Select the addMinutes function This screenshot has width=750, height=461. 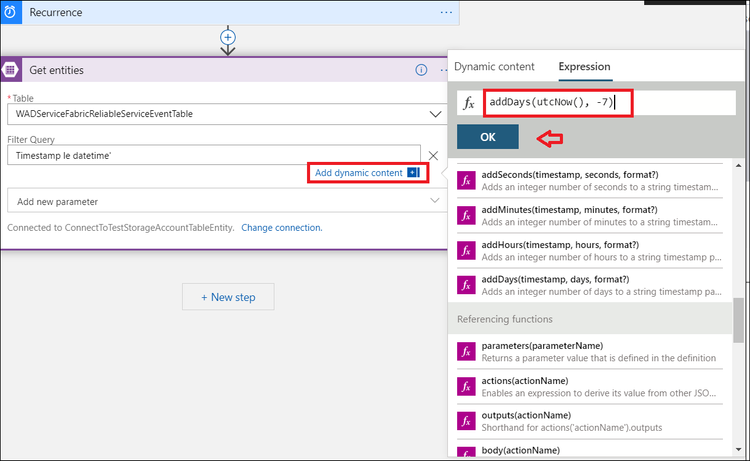coord(589,216)
